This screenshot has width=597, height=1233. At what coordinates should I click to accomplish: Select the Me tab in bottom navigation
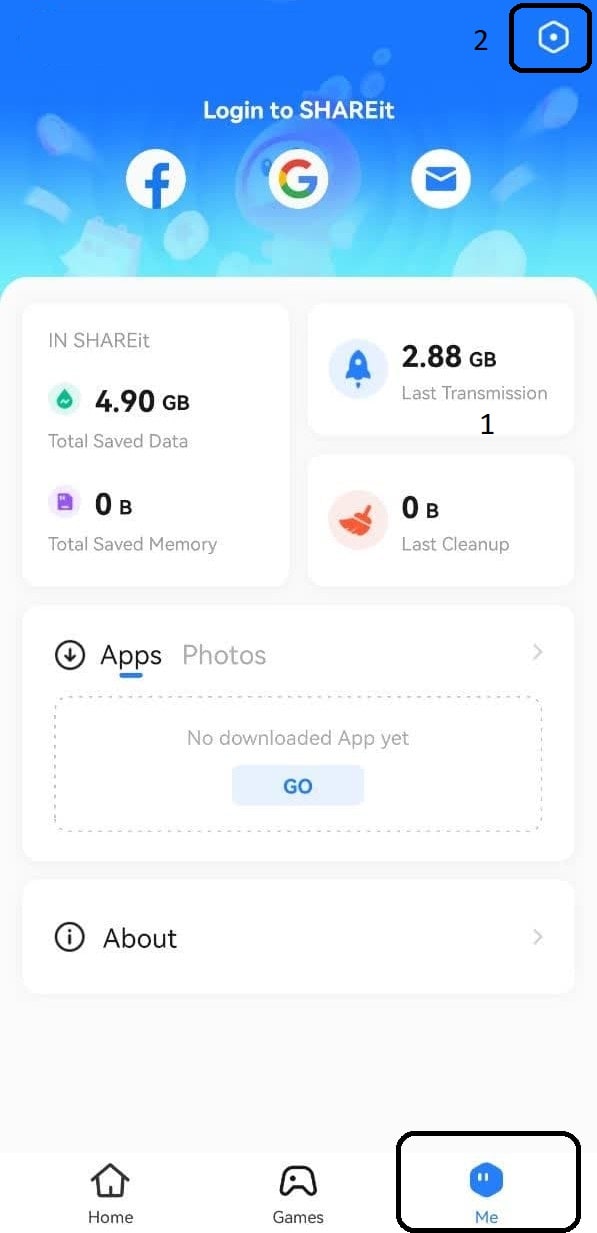(487, 1194)
